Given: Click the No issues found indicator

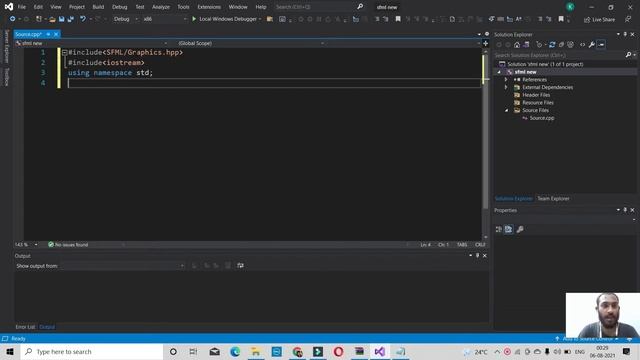Looking at the screenshot, I should [68, 245].
